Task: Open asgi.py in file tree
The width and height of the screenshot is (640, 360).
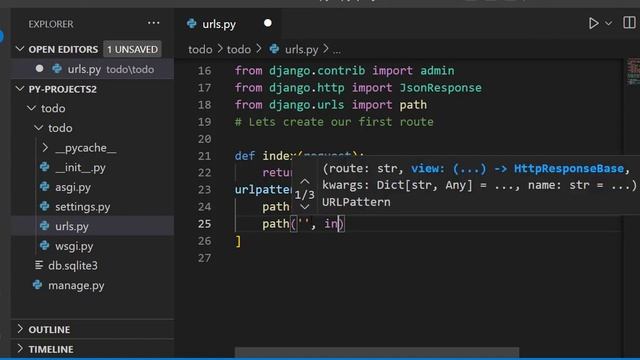Action: [73, 187]
